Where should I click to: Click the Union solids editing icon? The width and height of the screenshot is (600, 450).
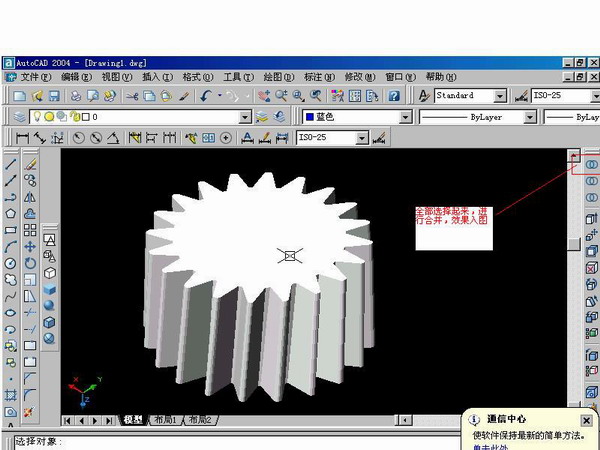(x=592, y=165)
